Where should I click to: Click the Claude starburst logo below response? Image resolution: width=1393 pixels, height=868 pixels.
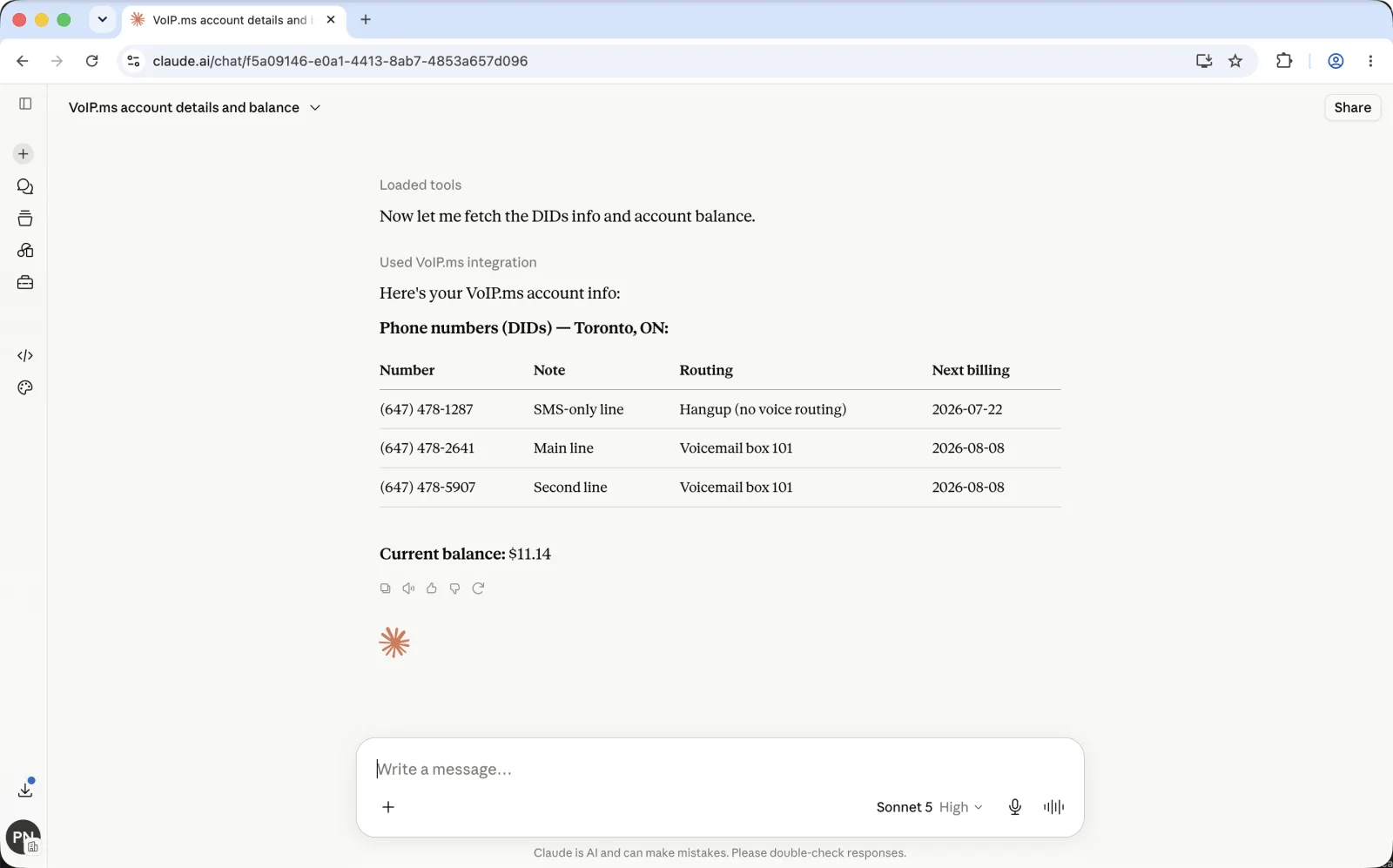(x=394, y=643)
